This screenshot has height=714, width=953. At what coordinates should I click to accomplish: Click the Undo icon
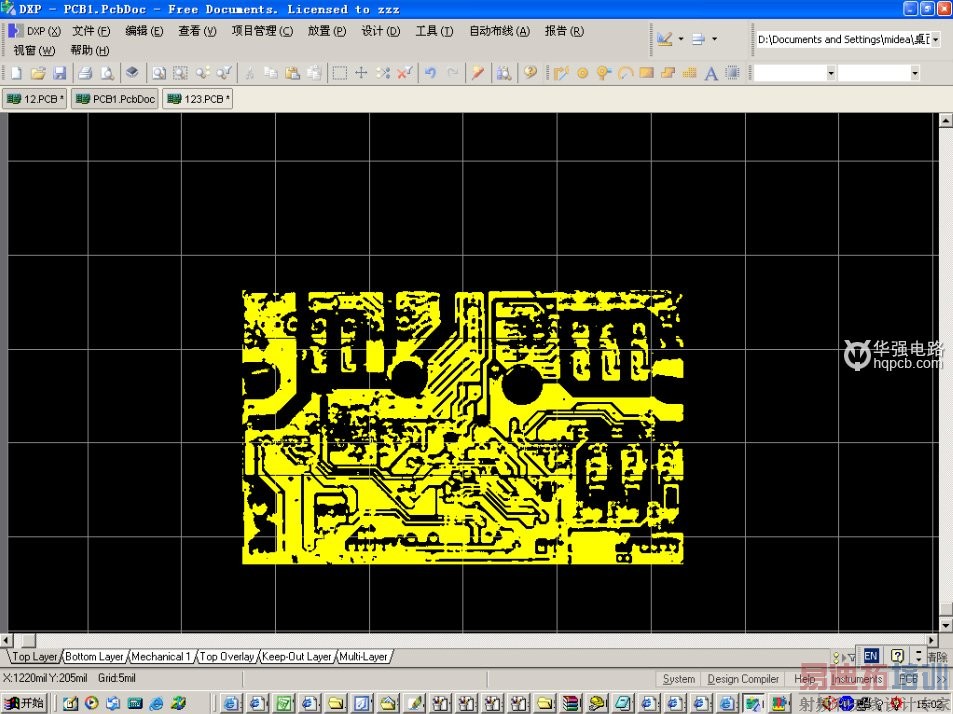pyautogui.click(x=431, y=72)
